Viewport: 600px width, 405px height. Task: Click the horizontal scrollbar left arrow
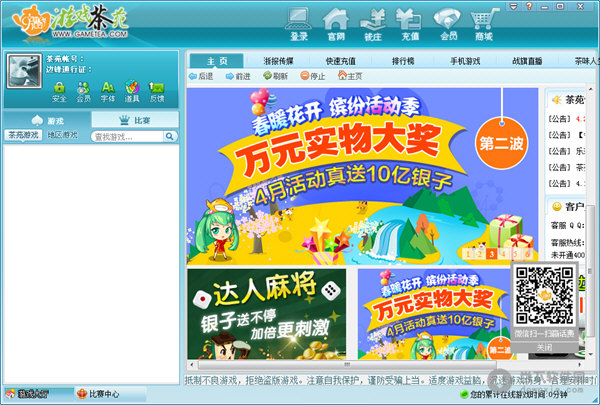(192, 364)
